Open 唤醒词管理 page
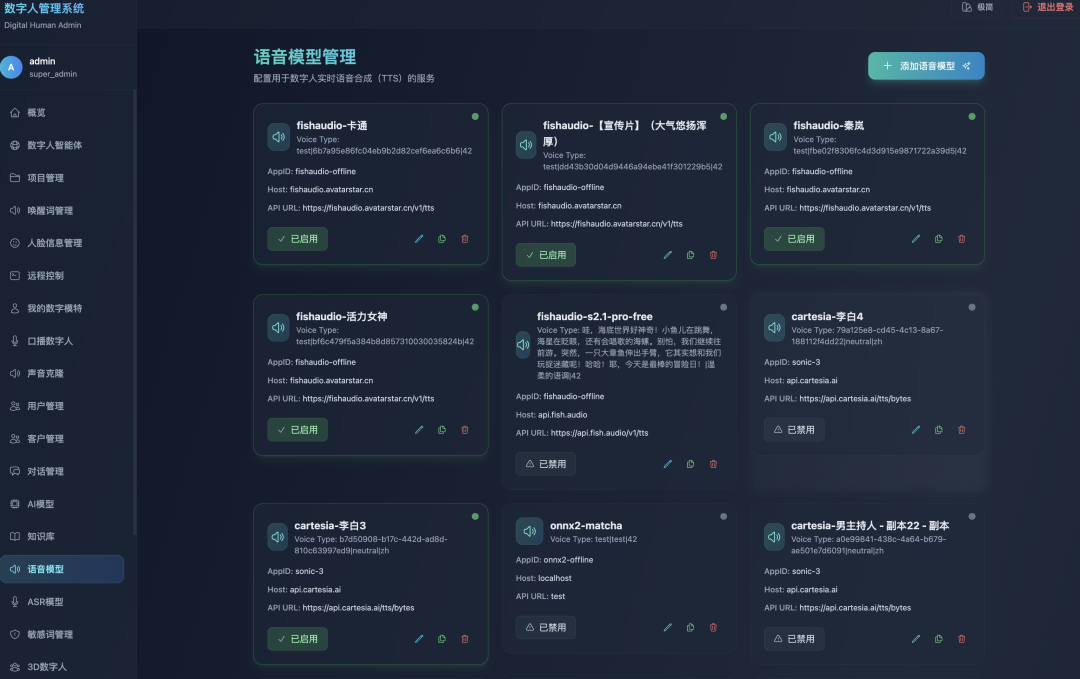 pos(62,211)
